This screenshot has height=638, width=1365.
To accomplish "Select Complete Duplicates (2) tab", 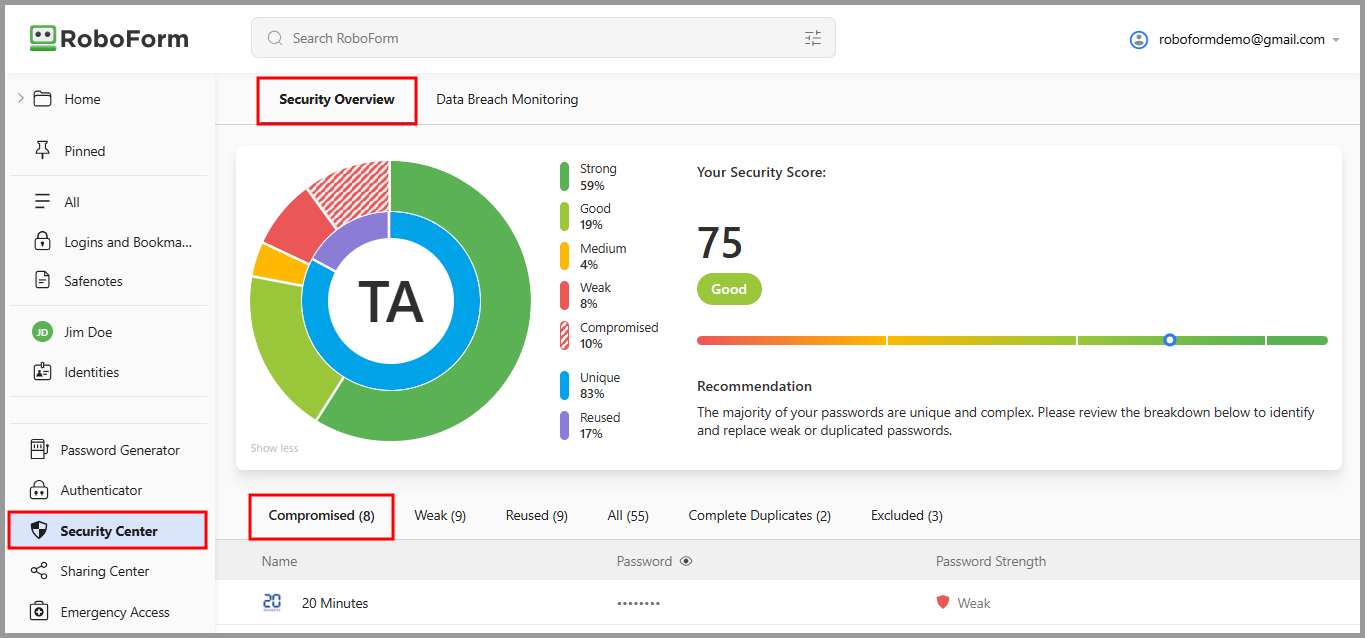I will pos(759,516).
